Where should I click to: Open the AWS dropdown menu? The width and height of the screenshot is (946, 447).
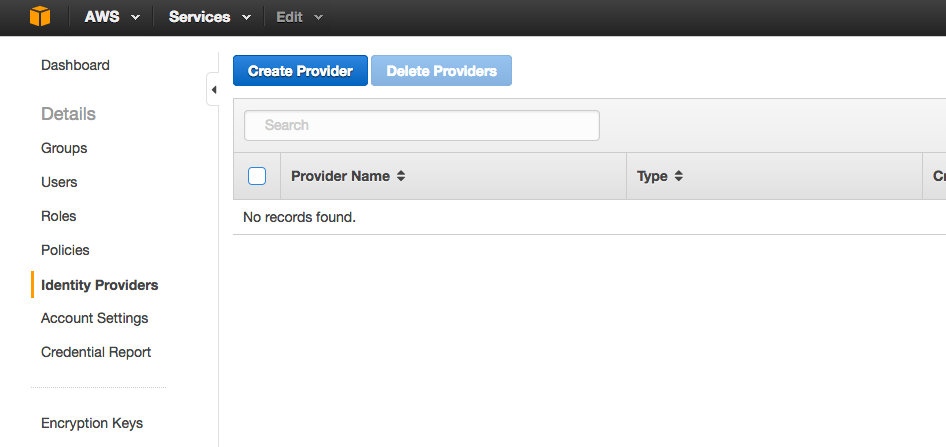pyautogui.click(x=112, y=17)
